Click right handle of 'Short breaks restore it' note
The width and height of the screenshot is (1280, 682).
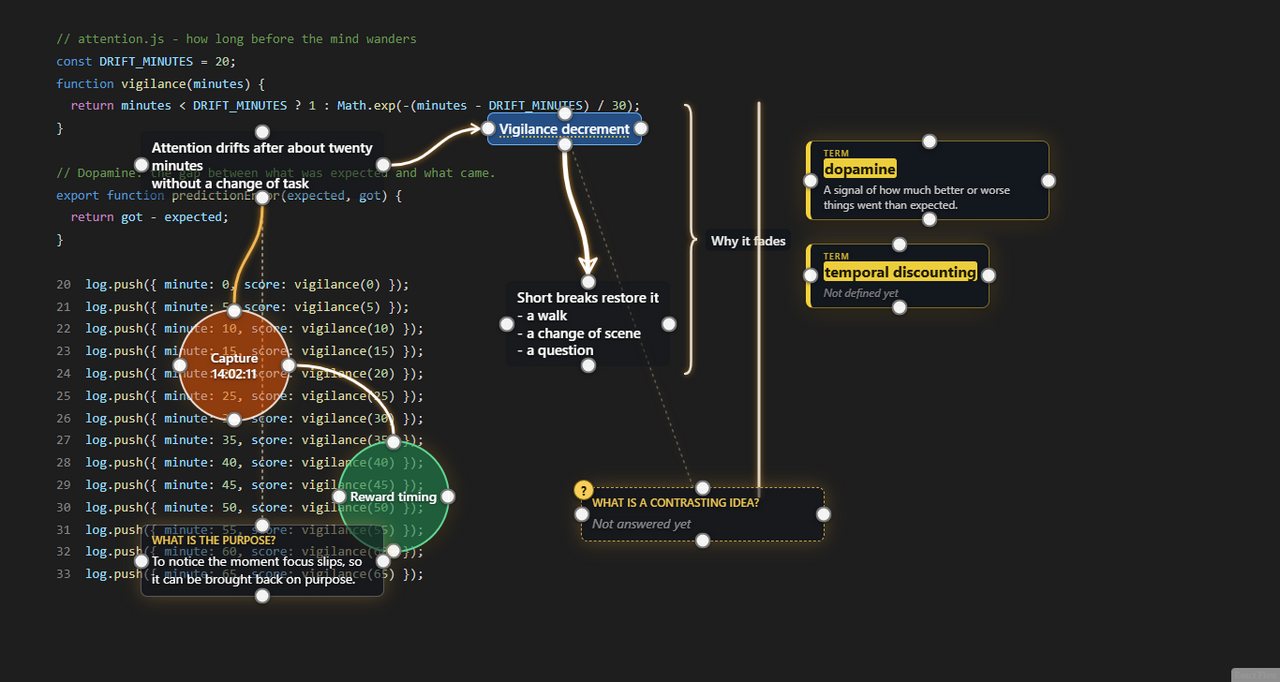(669, 324)
